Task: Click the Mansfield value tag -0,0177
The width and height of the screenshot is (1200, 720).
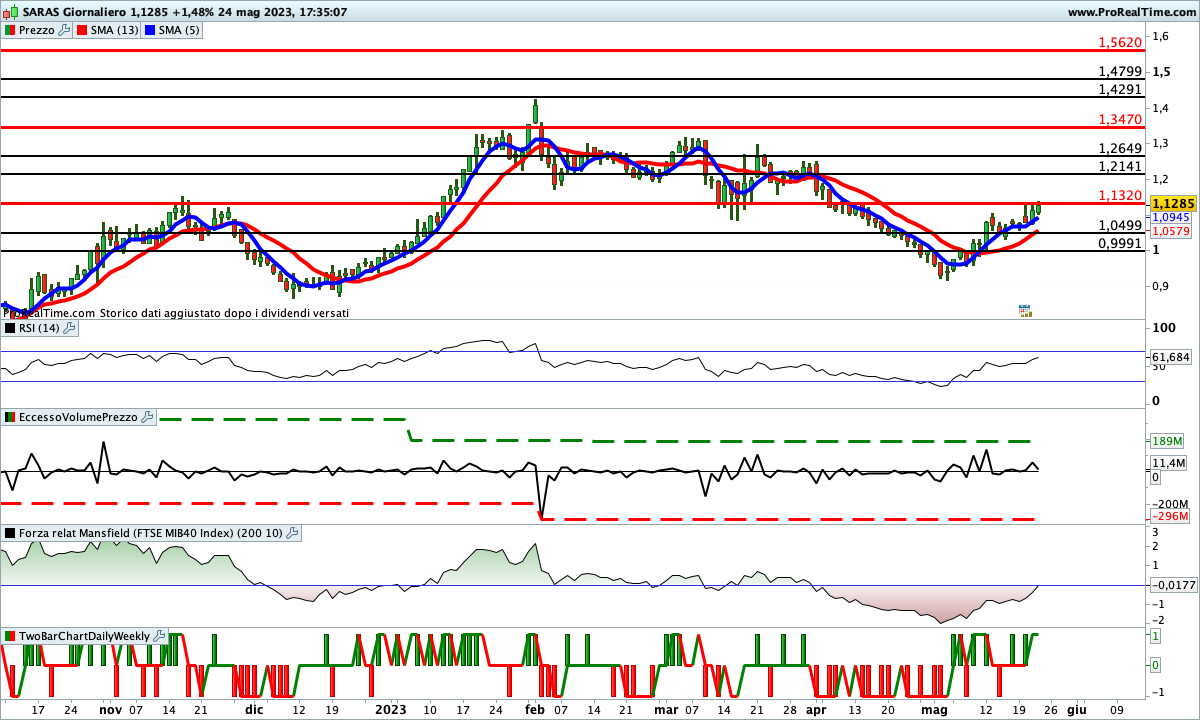Action: pos(1172,585)
